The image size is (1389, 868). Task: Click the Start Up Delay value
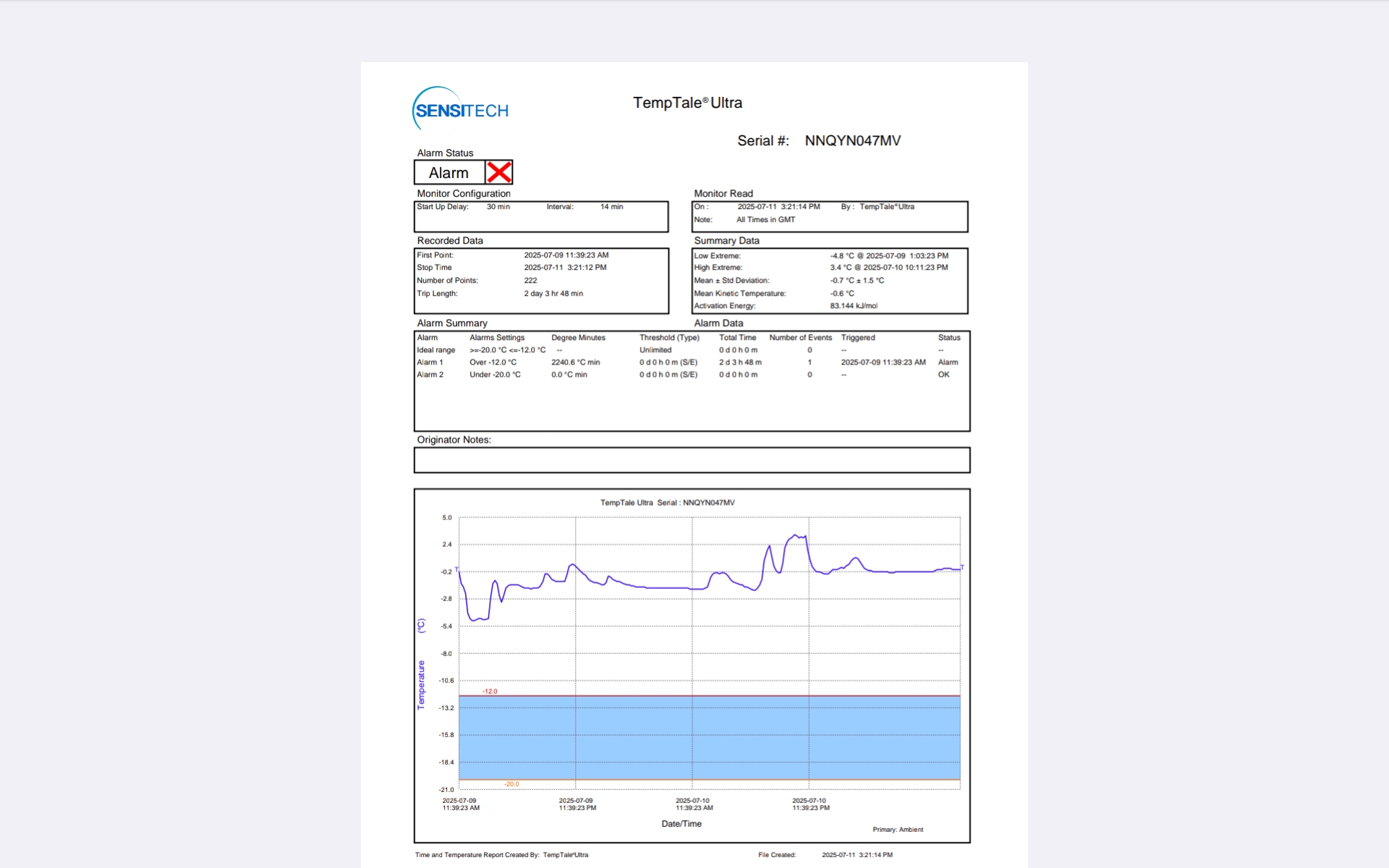(x=498, y=207)
